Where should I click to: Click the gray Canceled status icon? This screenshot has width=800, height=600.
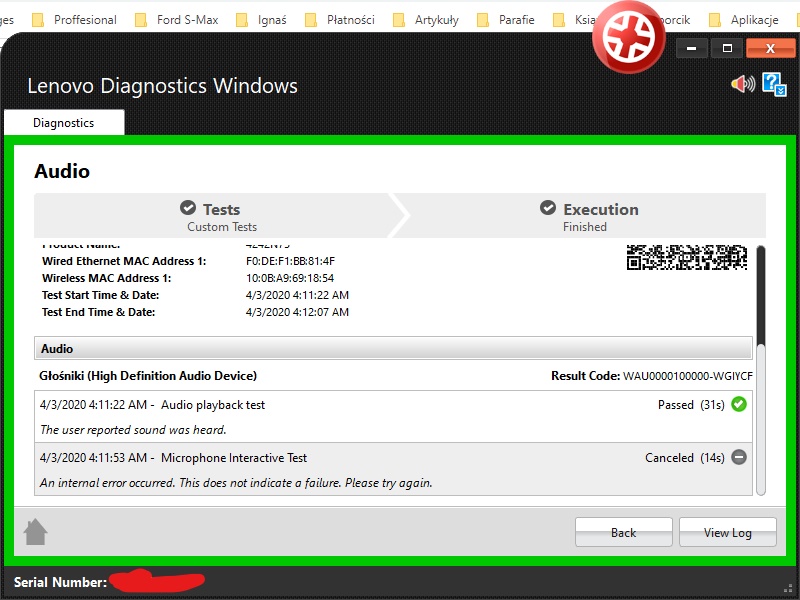click(x=739, y=457)
